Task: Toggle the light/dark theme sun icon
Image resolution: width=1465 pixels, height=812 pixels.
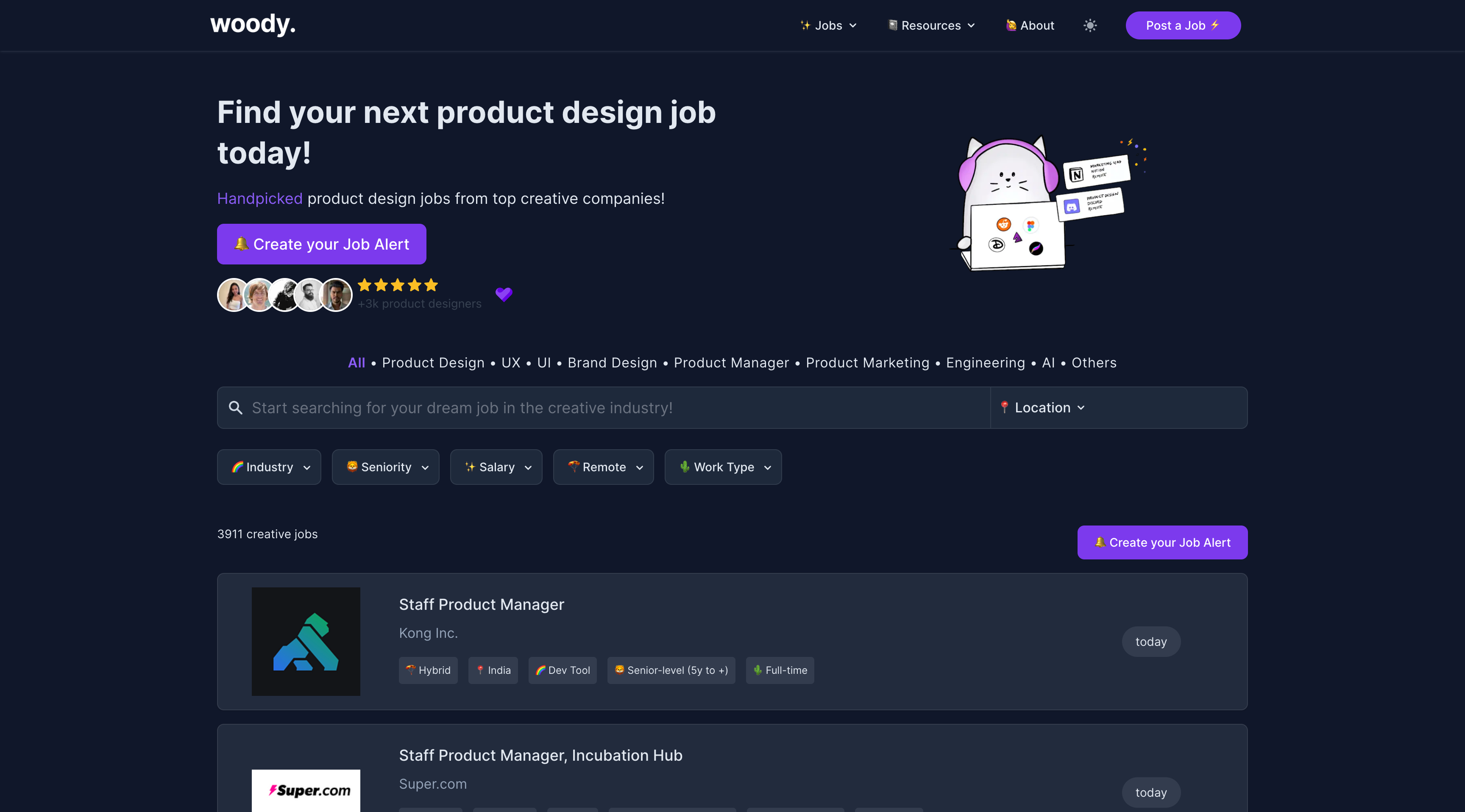Action: (1090, 25)
